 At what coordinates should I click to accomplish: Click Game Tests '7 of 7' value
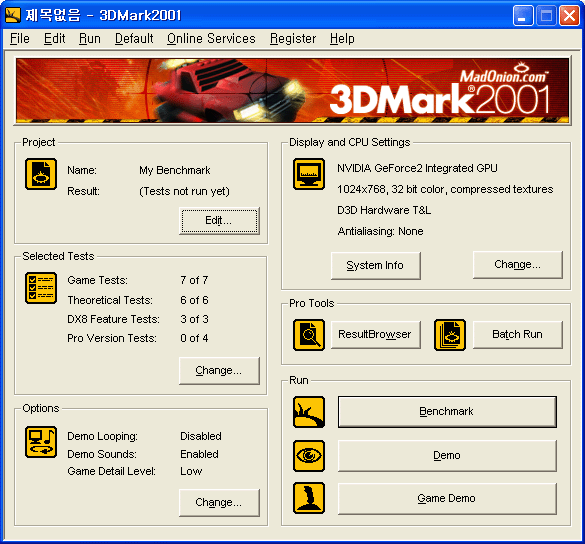click(x=194, y=280)
